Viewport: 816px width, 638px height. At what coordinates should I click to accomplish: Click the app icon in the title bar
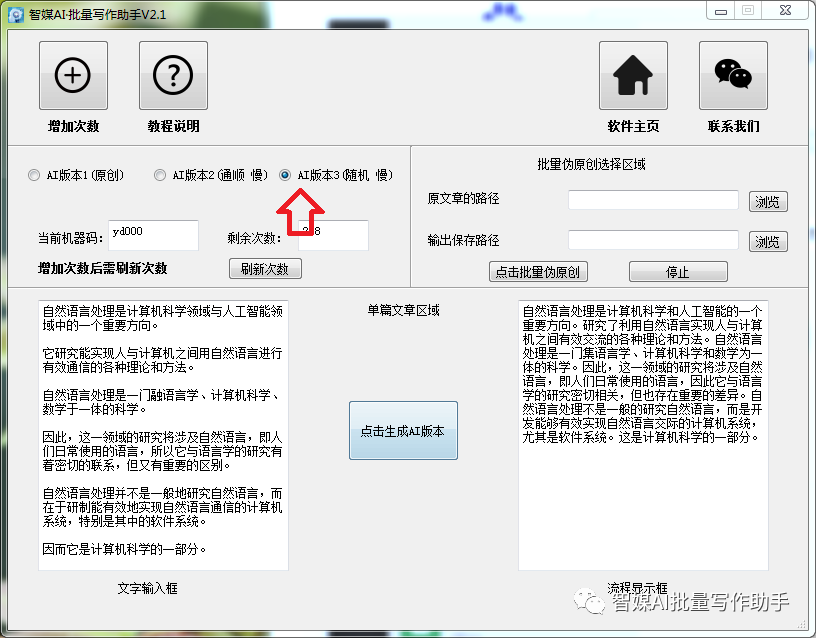point(16,15)
